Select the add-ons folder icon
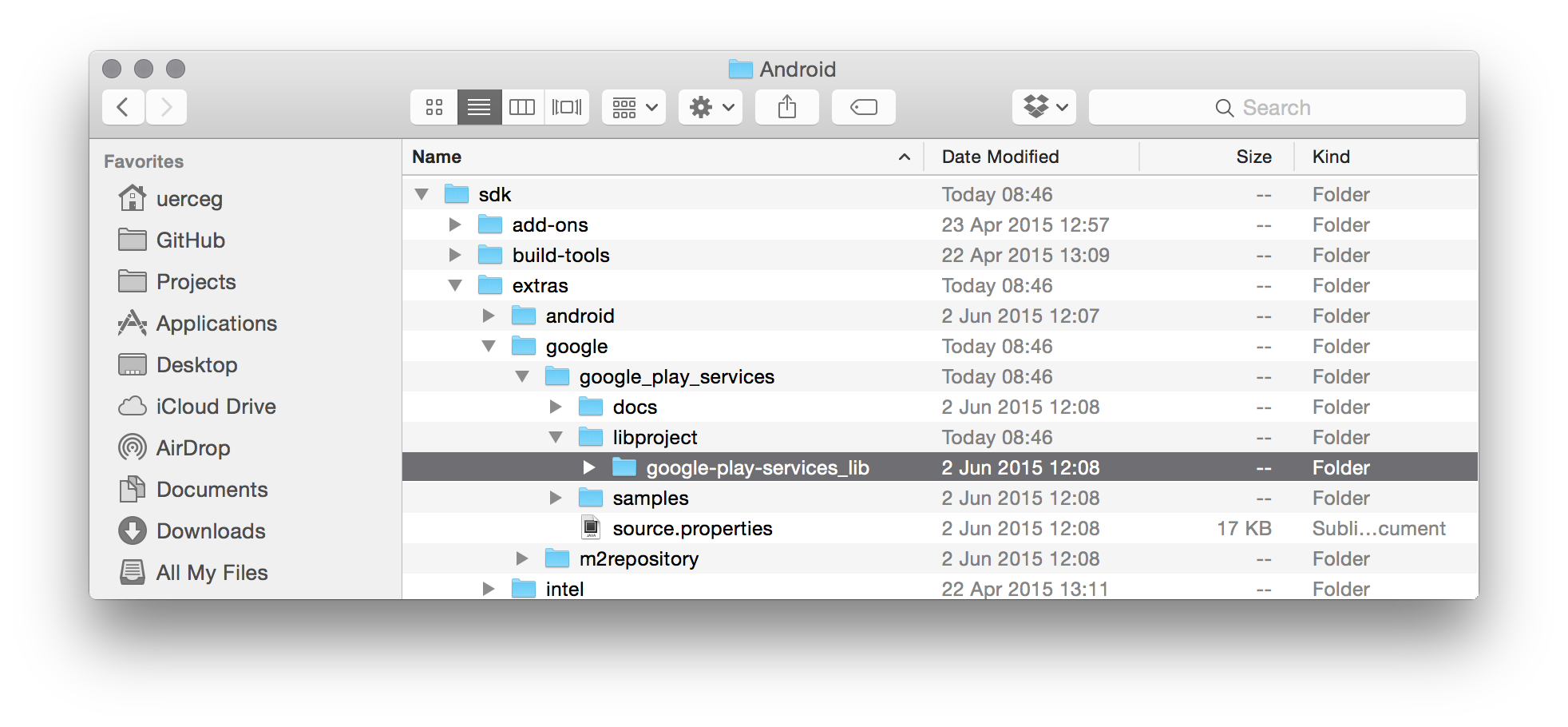Viewport: 1568px width, 727px height. pyautogui.click(x=490, y=224)
